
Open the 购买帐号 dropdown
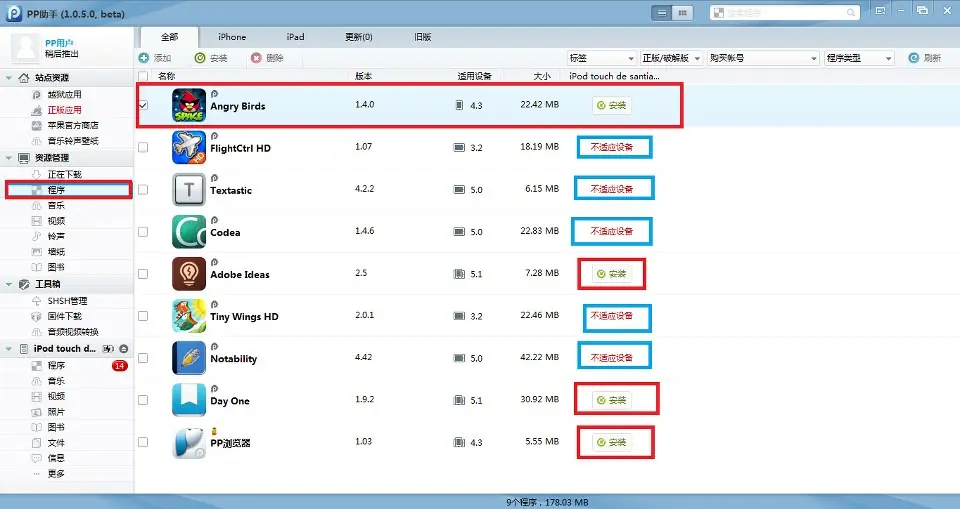click(763, 58)
